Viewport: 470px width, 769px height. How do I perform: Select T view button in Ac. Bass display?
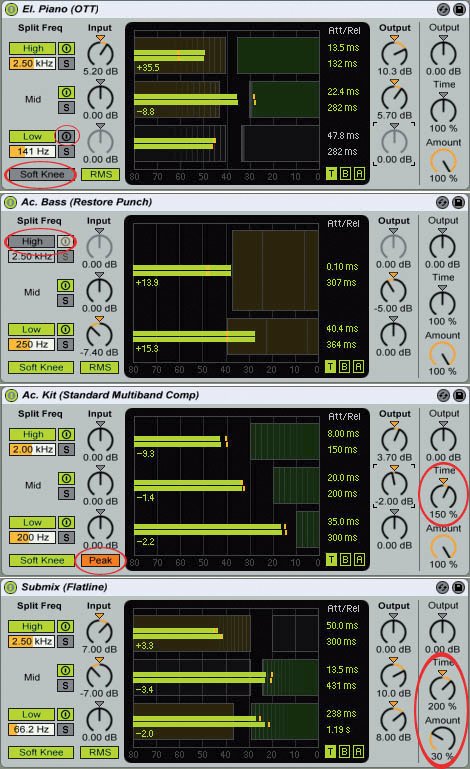click(x=331, y=366)
